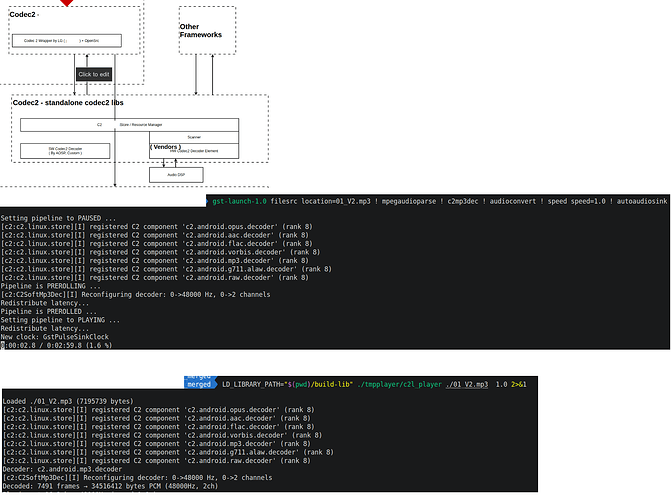671x499 pixels.
Task: Click g711.alaw.decoder line in upper terminal
Action: pos(166,269)
